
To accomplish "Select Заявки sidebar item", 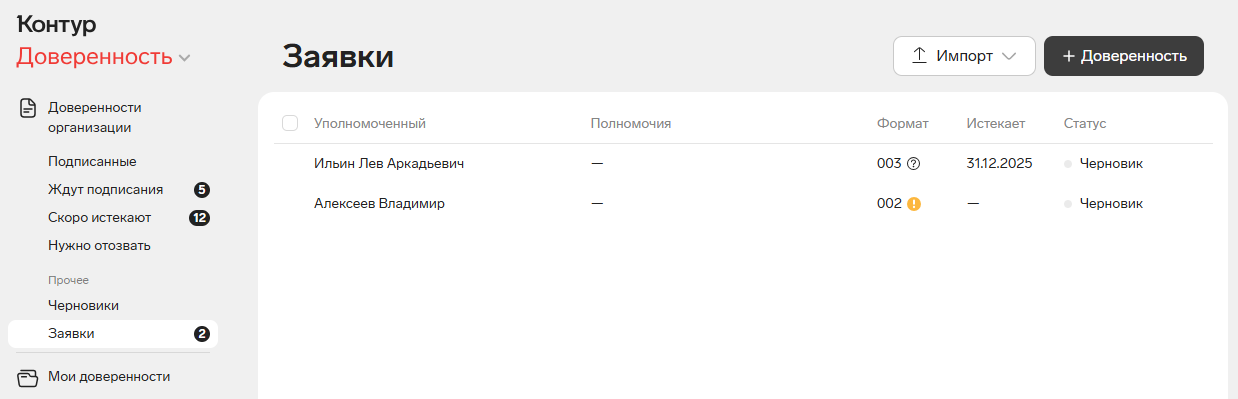I will (113, 334).
